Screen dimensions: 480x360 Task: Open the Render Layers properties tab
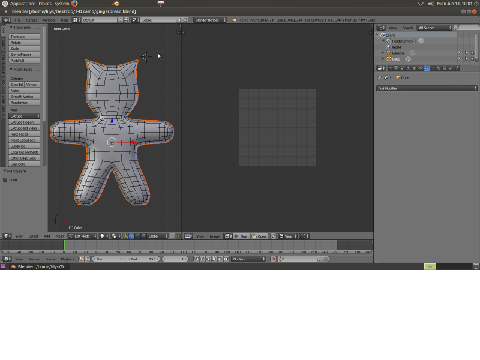pyautogui.click(x=396, y=68)
